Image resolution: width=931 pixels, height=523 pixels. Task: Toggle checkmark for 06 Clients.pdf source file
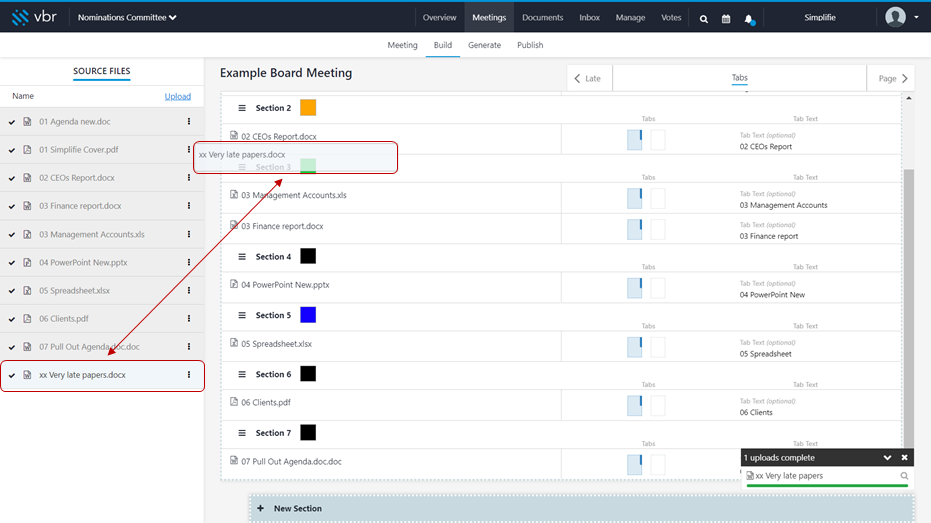pyautogui.click(x=12, y=319)
